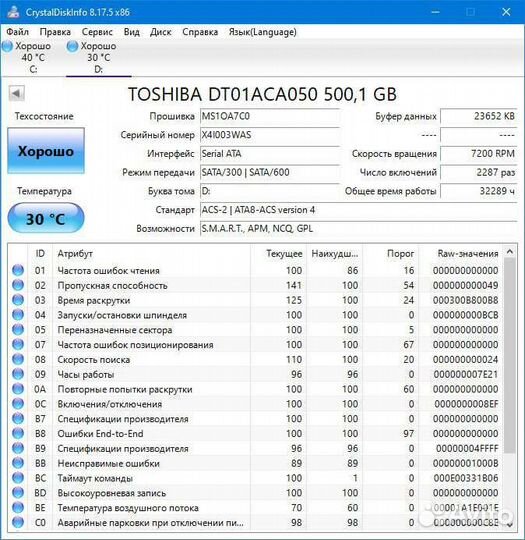Viewport: 525px width, 540px height.
Task: Minimize the CrystalDiskInfo window
Action: click(x=435, y=12)
